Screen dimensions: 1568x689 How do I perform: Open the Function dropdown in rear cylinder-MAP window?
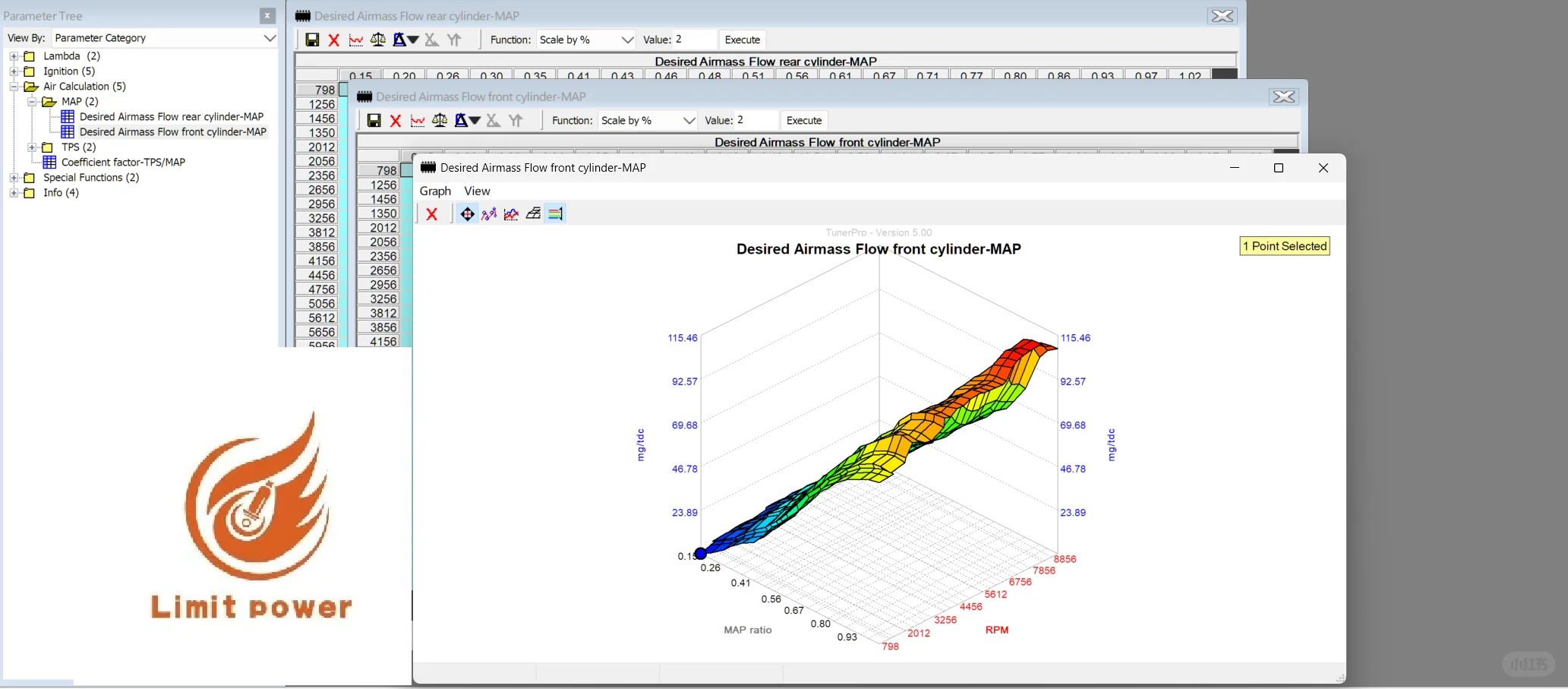pos(627,40)
